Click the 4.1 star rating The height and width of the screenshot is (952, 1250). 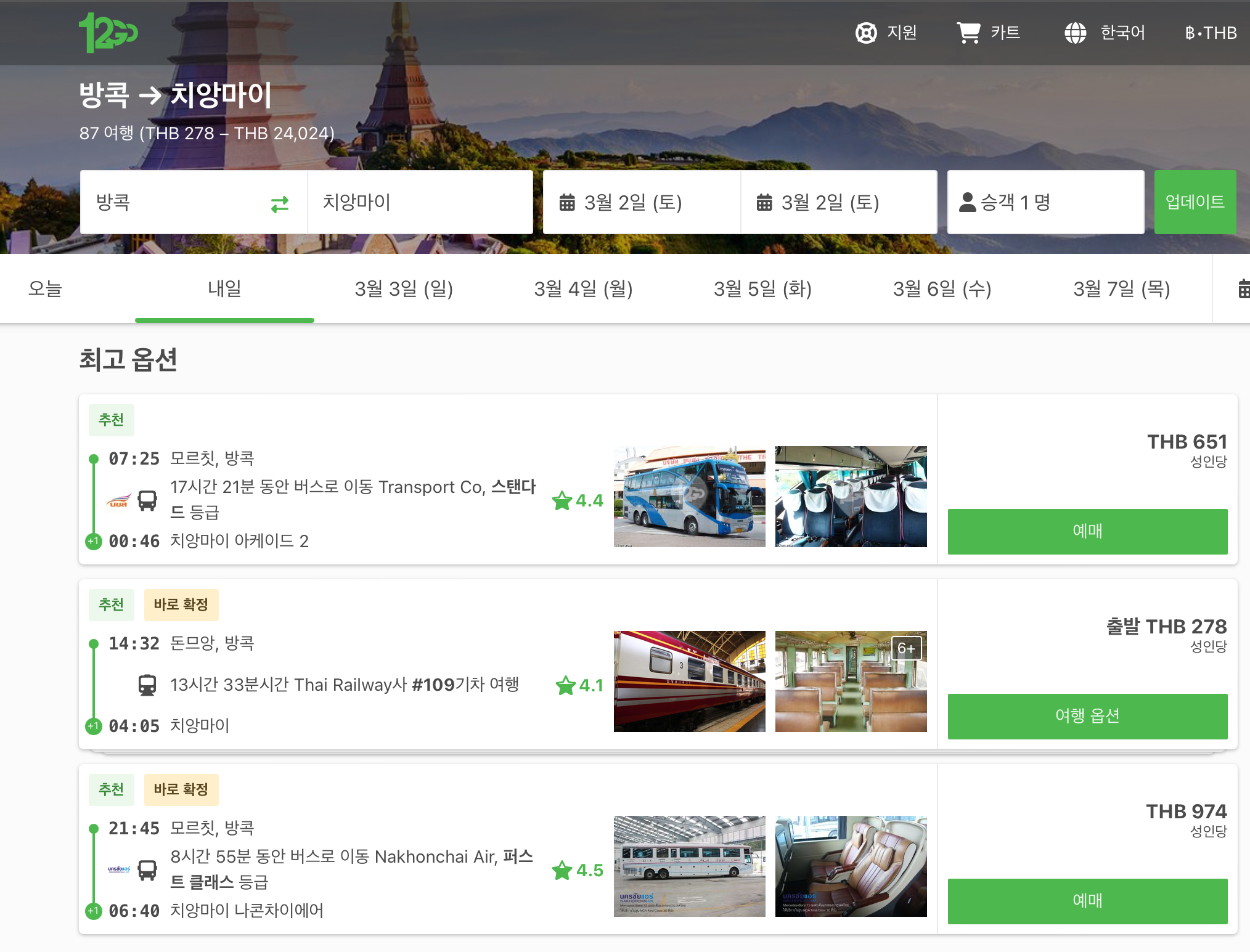coord(579,685)
